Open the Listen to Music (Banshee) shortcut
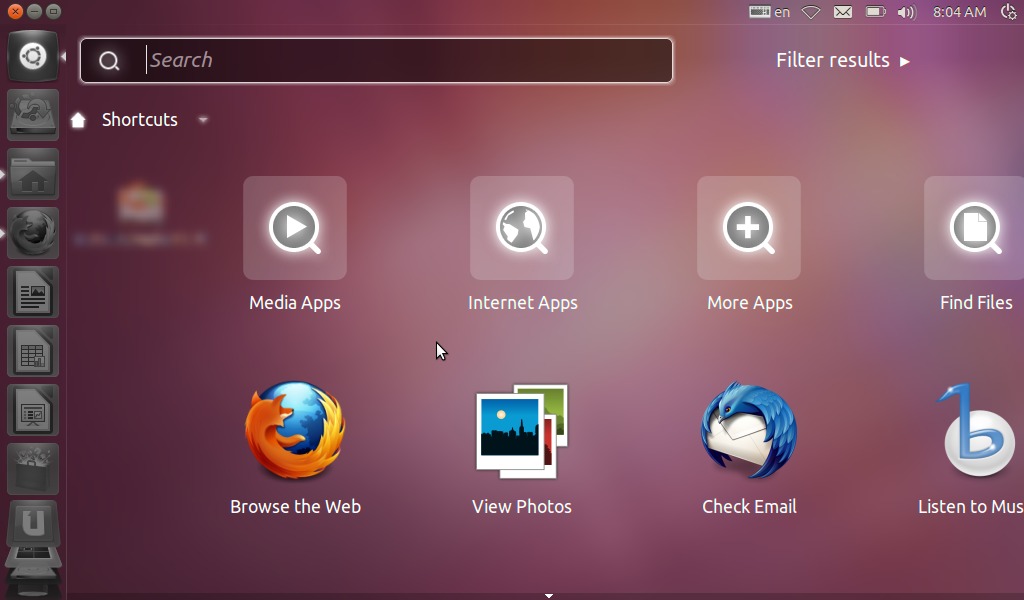 point(971,449)
